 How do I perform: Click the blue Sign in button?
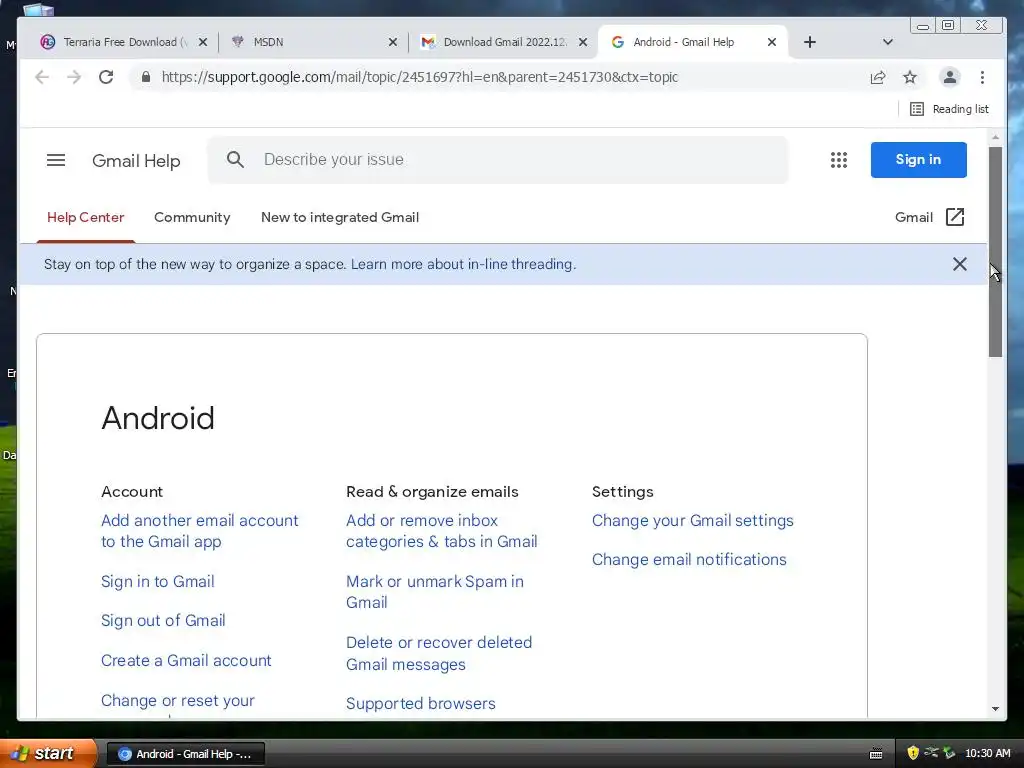(x=918, y=159)
